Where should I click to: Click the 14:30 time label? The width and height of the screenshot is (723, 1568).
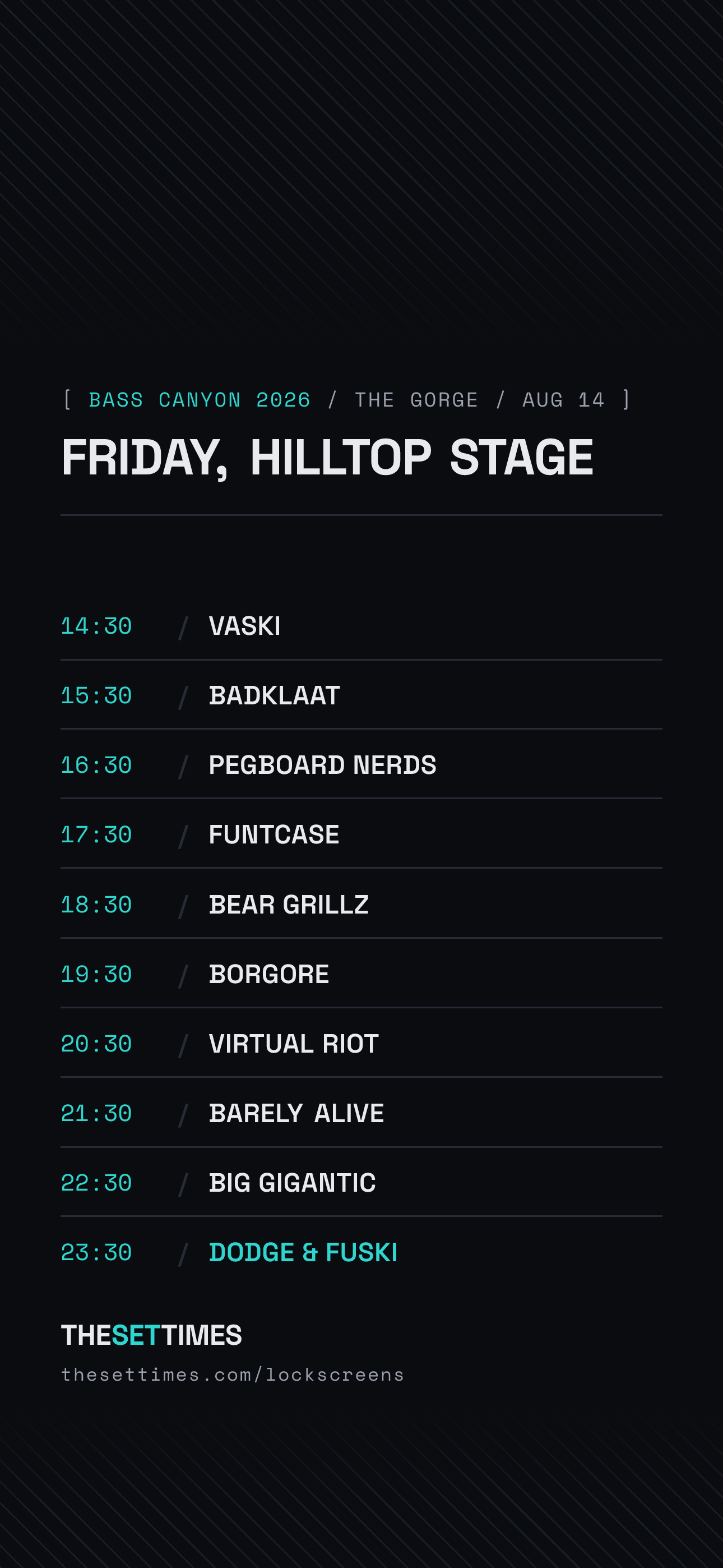click(x=96, y=626)
